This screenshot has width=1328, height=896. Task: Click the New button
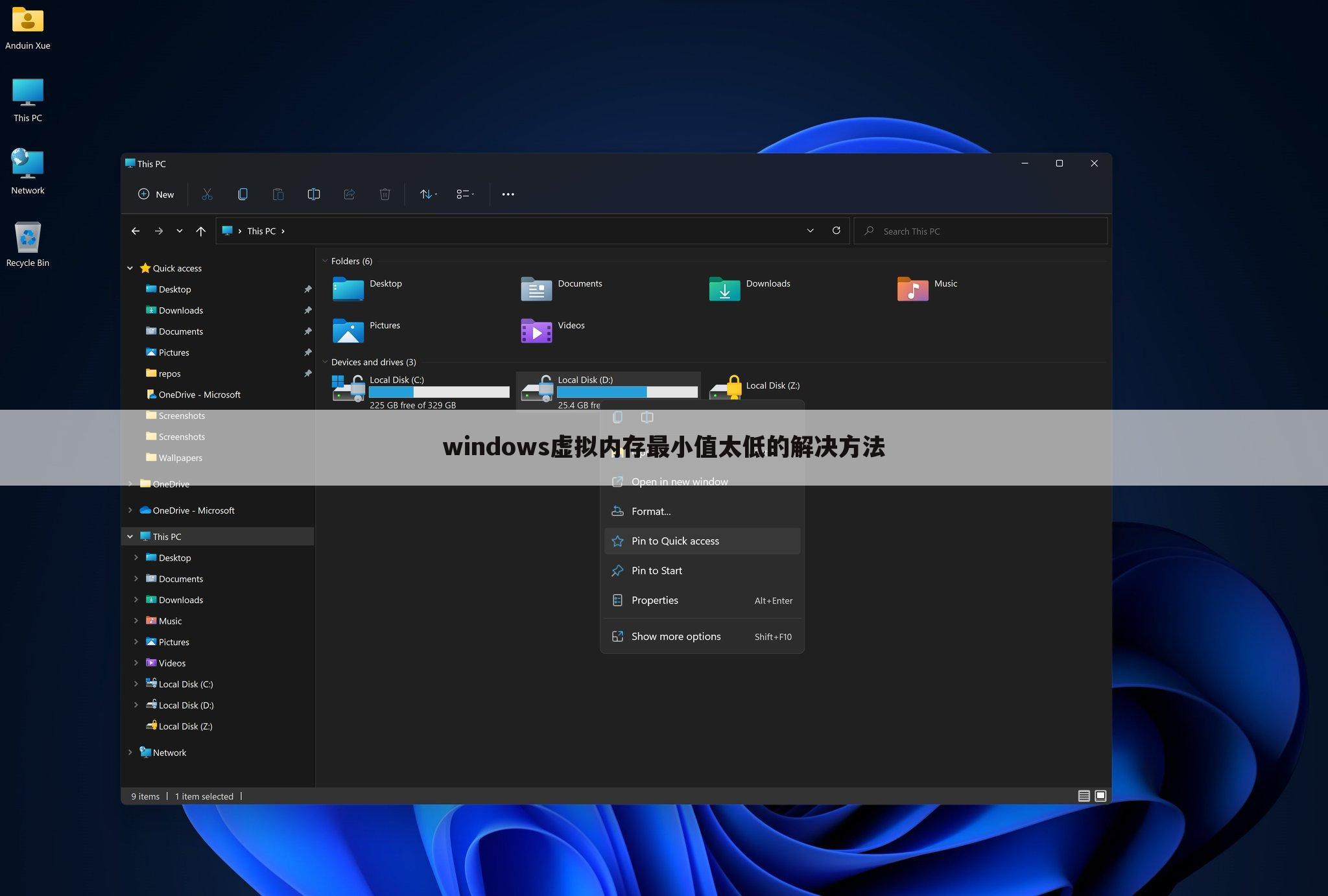click(x=156, y=195)
